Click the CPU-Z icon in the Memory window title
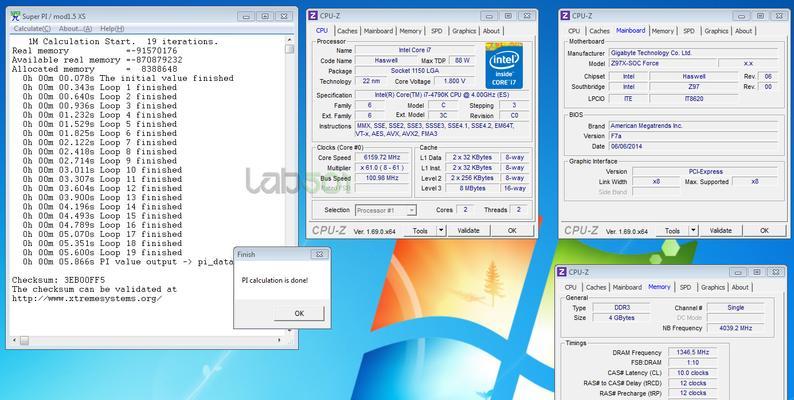The image size is (794, 400). 562,272
